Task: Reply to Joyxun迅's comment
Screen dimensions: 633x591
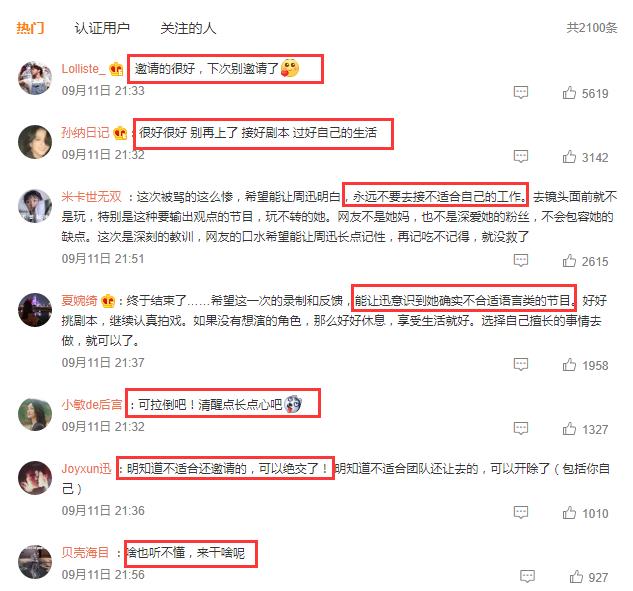Action: 521,512
